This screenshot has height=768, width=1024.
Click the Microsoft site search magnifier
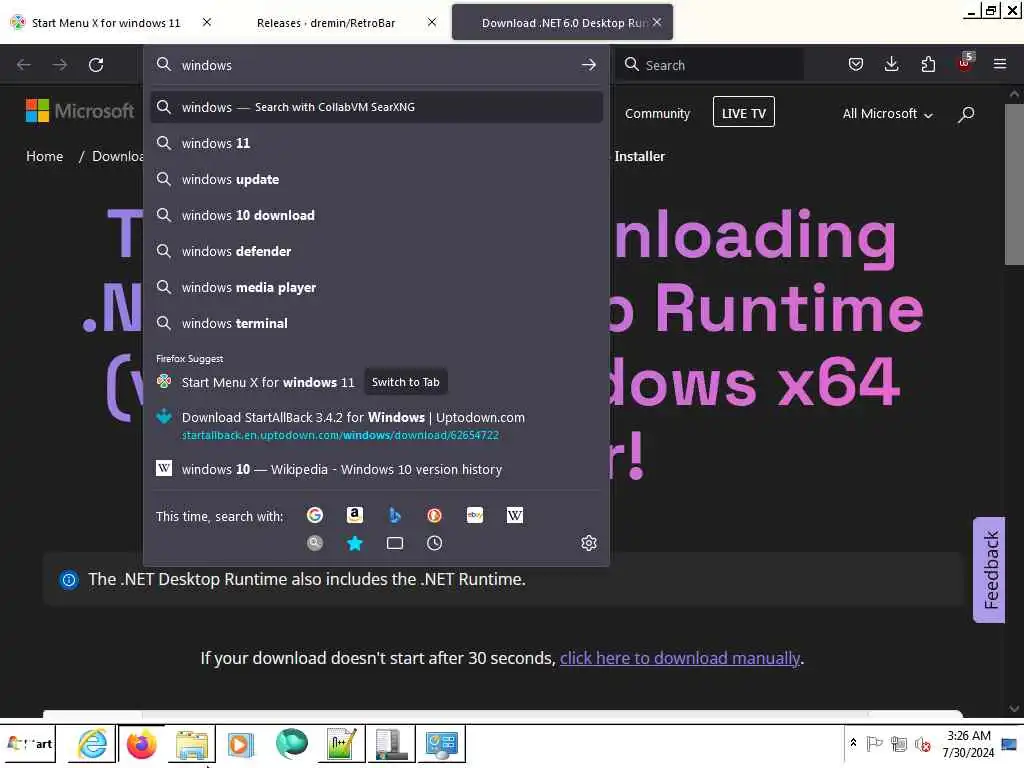pyautogui.click(x=966, y=114)
